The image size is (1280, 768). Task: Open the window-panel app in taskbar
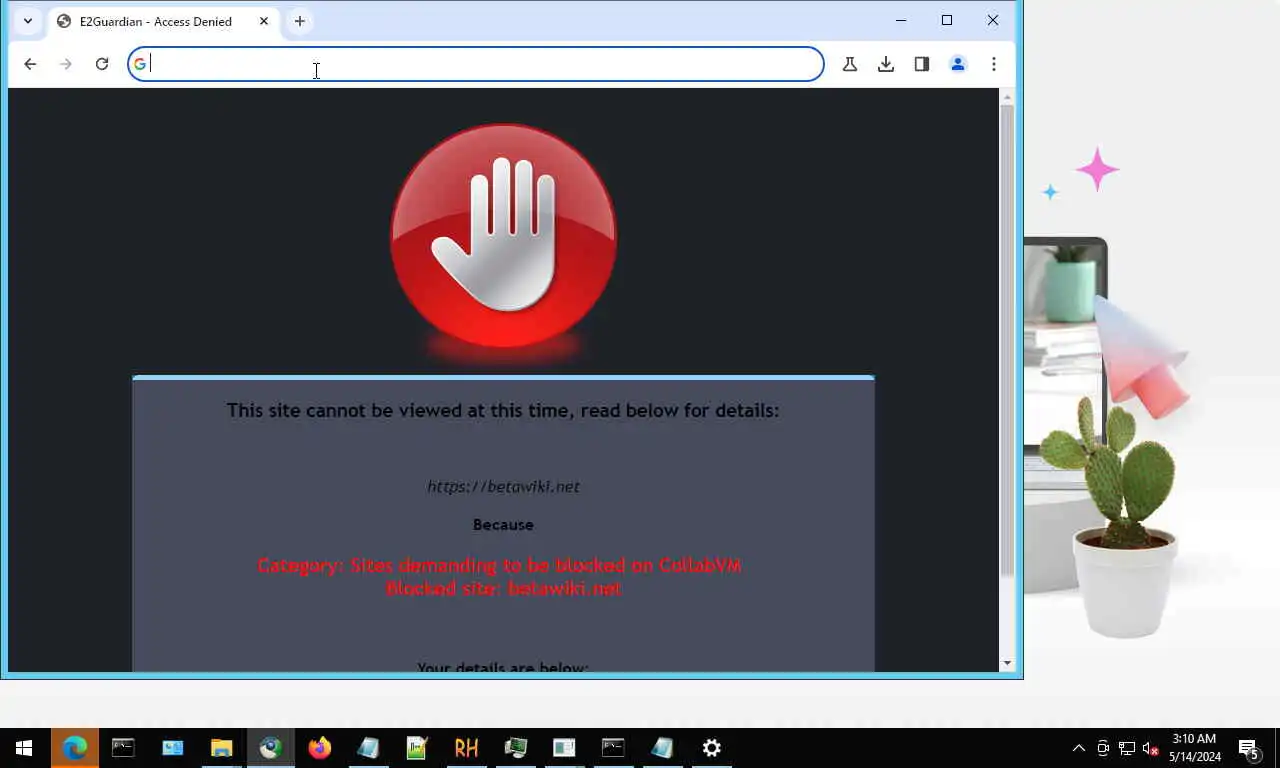[564, 748]
